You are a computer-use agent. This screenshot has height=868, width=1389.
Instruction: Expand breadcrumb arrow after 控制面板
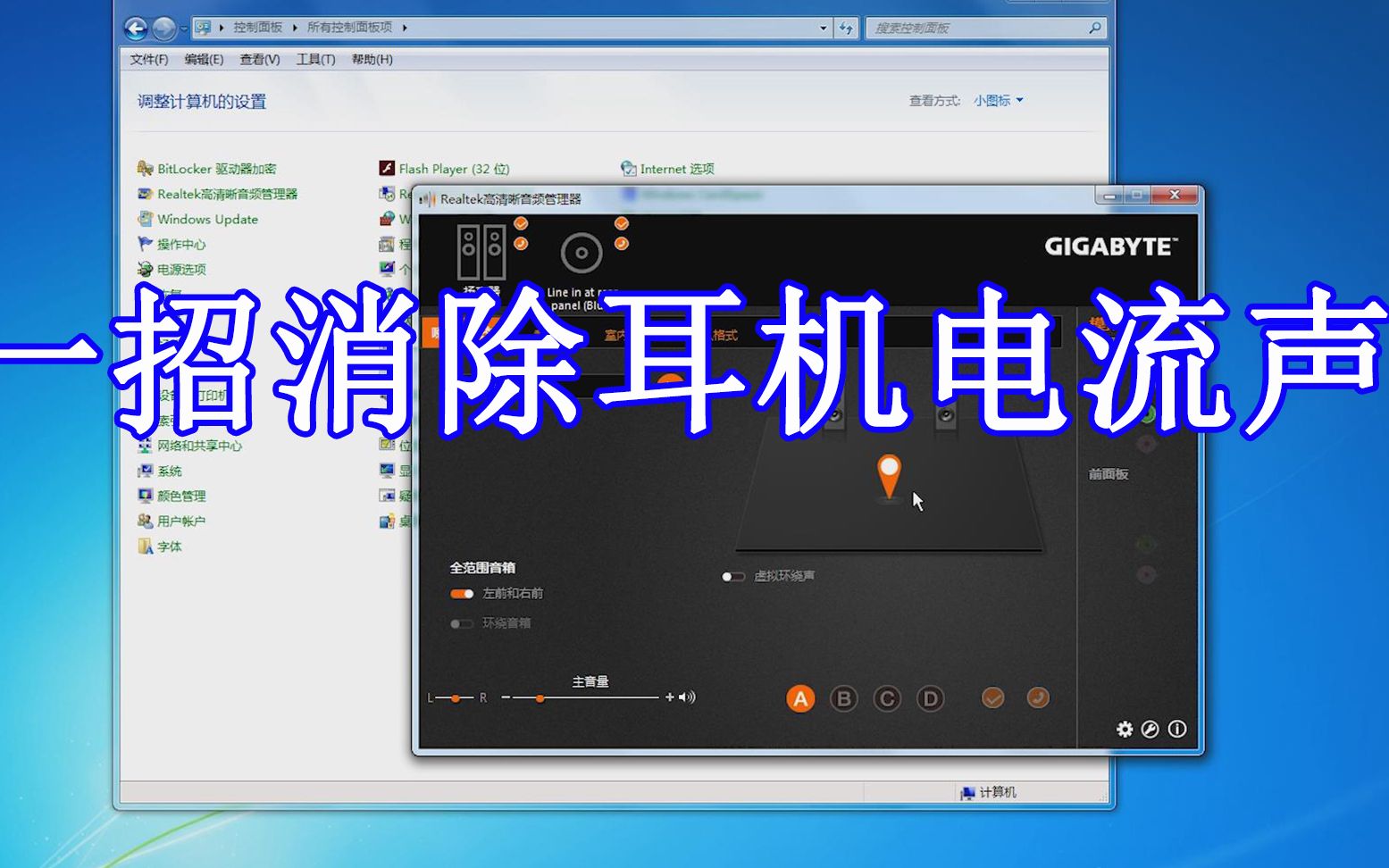click(x=295, y=28)
